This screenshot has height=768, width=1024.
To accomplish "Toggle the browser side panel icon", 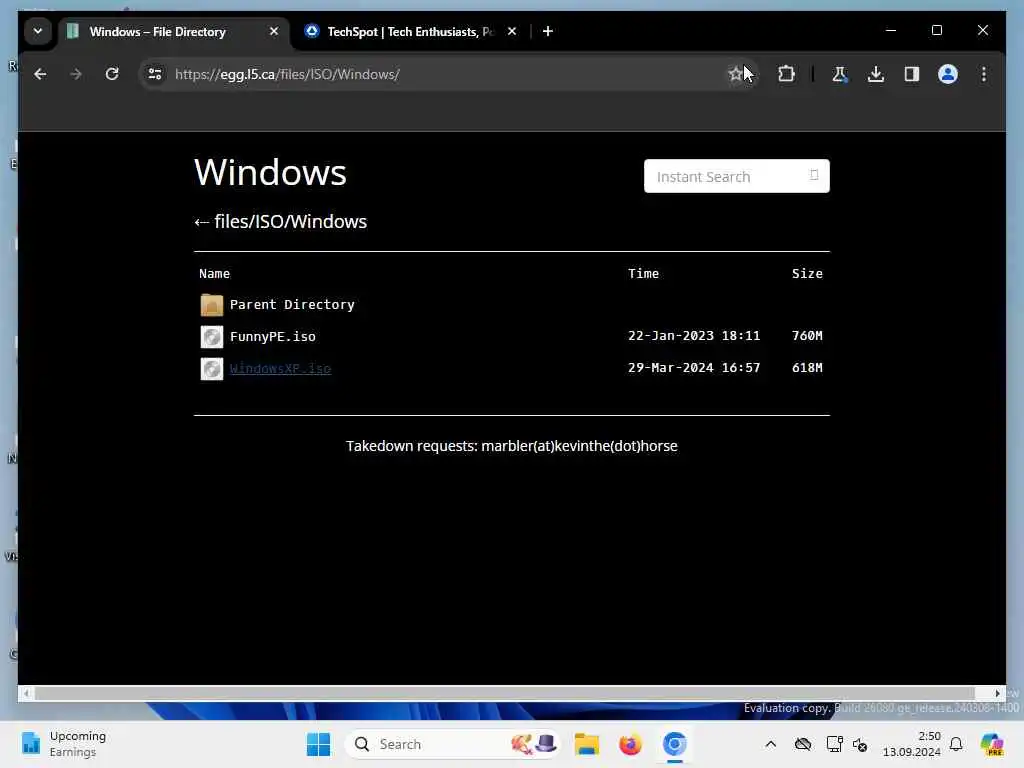I will click(912, 74).
